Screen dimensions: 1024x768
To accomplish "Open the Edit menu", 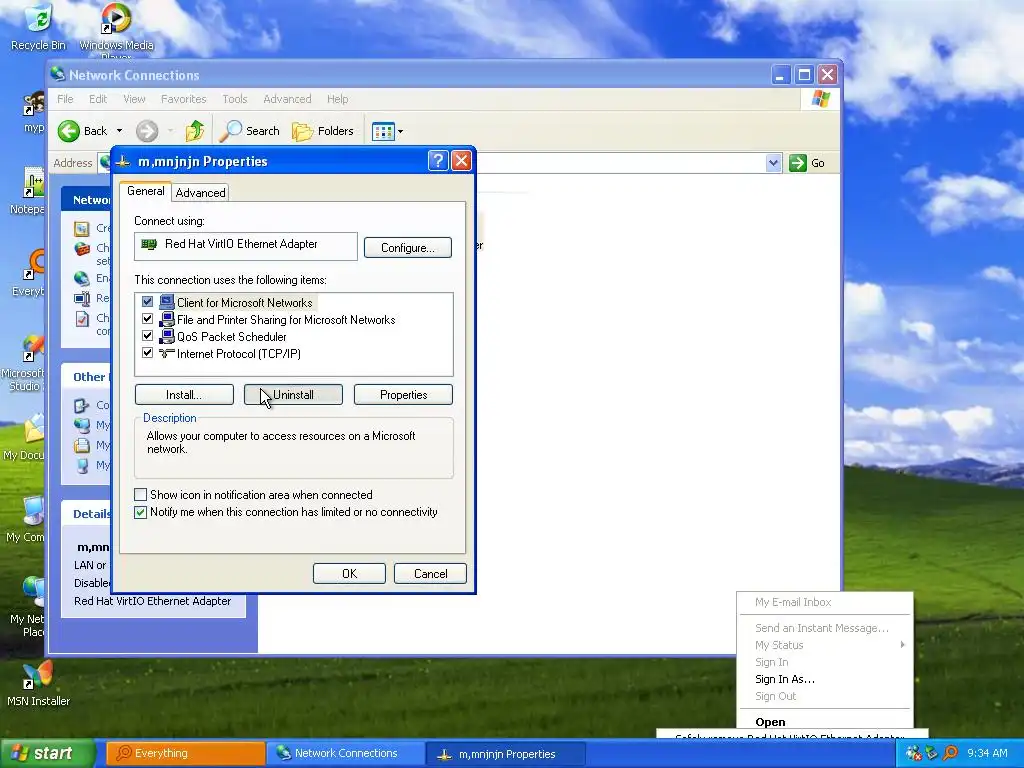I will click(x=98, y=99).
